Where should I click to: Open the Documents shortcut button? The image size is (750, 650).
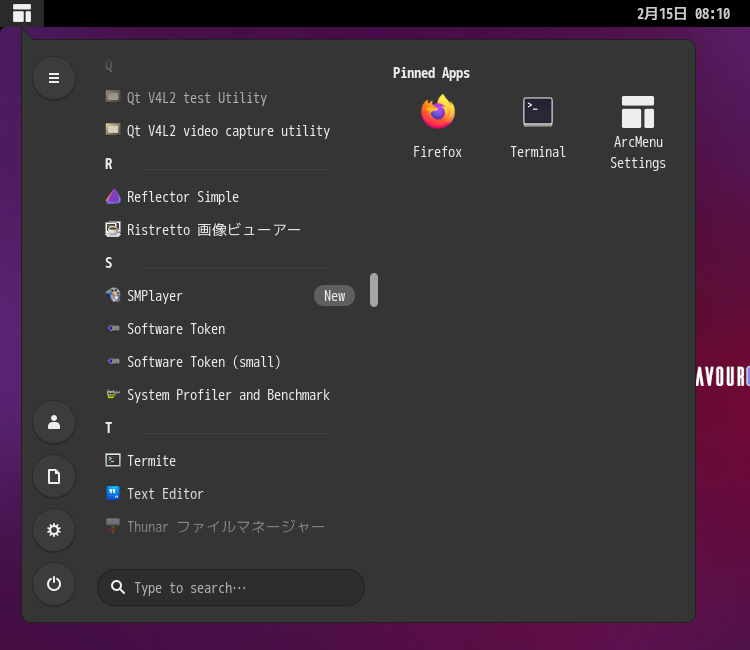54,476
